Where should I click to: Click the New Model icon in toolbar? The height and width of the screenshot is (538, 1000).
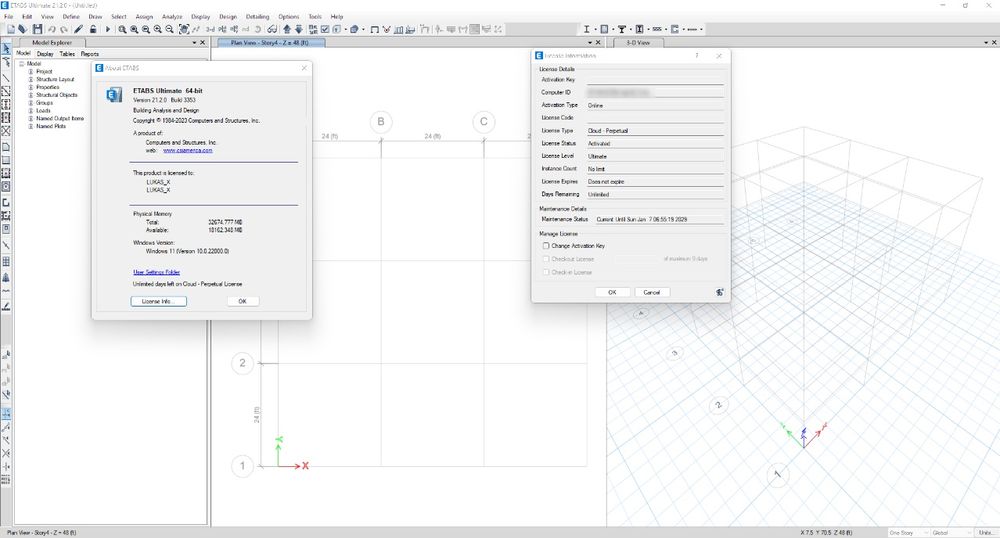tap(10, 29)
